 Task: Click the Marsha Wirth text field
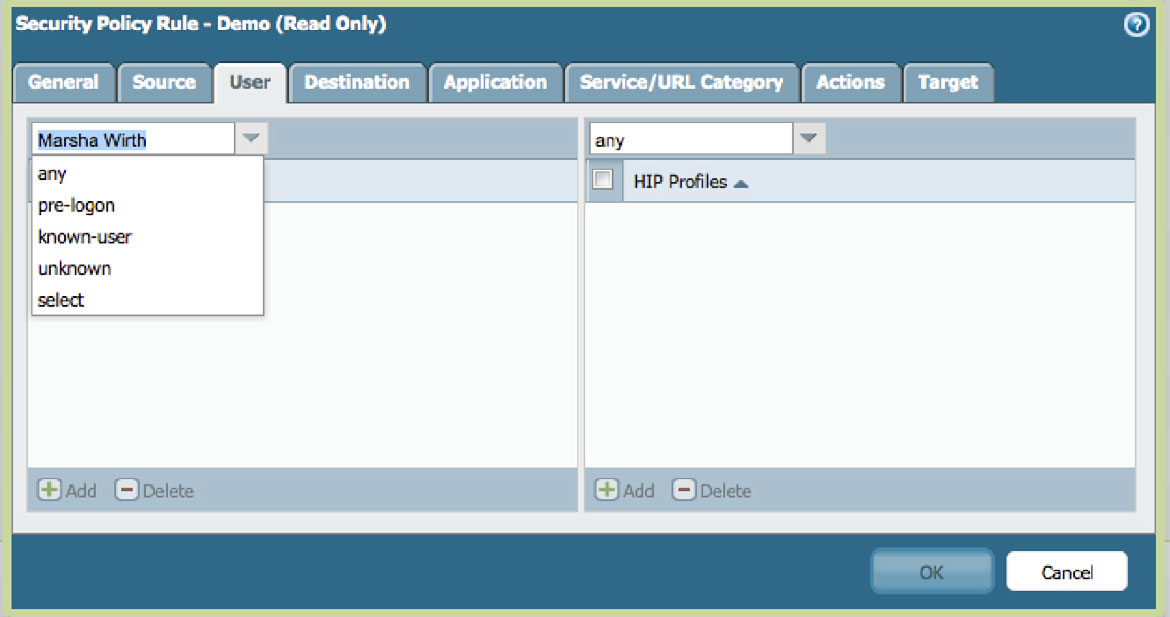[133, 140]
